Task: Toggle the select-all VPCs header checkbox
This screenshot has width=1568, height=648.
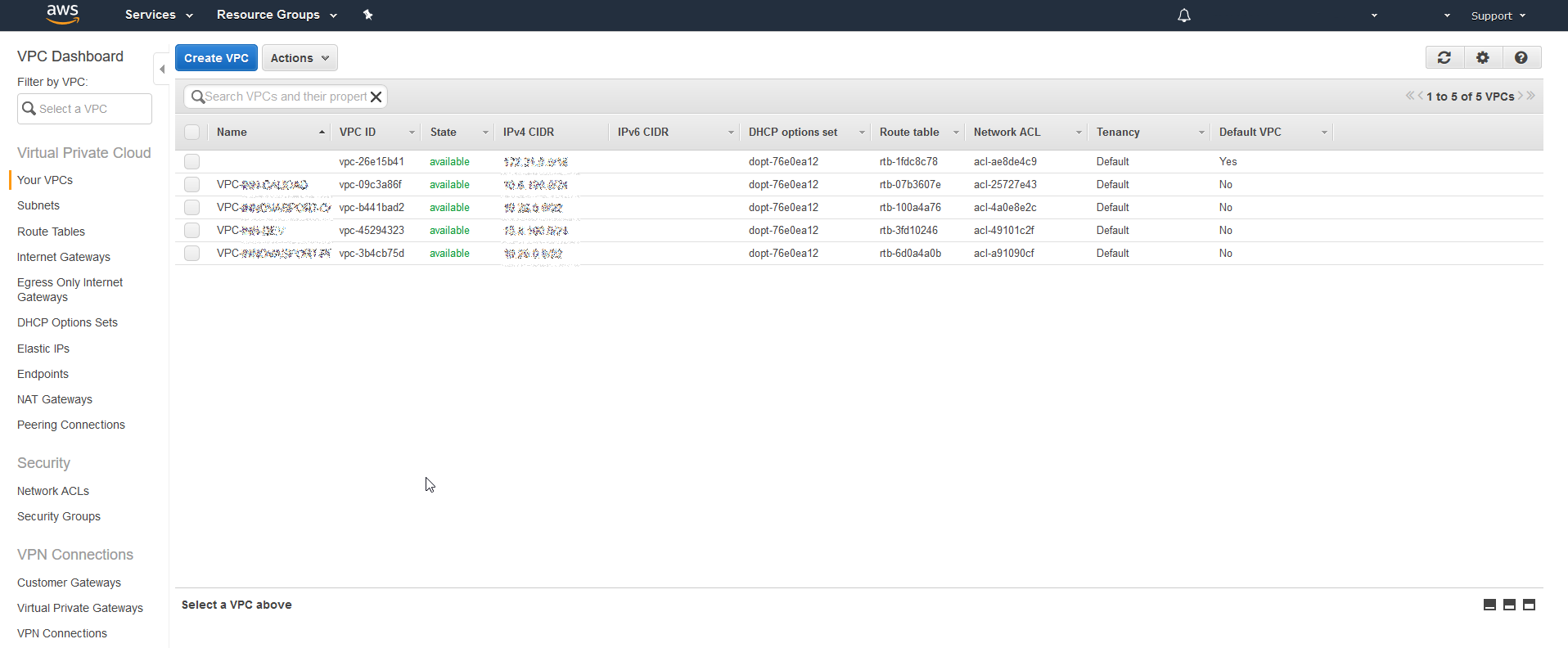Action: coord(192,133)
